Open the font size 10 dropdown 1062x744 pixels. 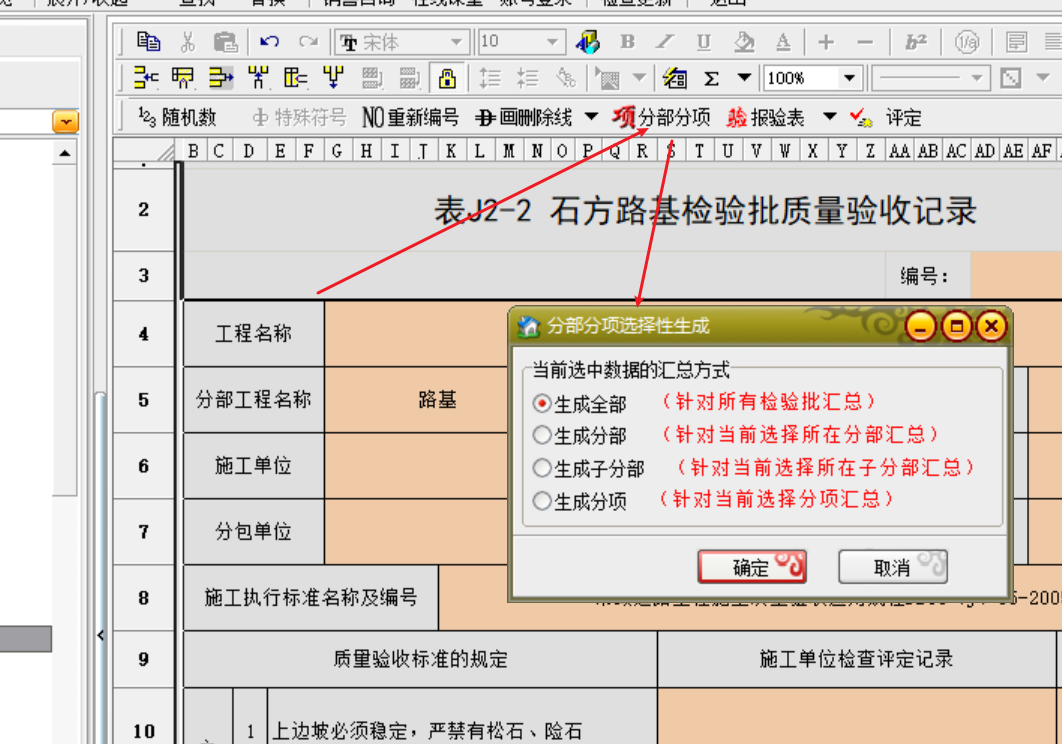pos(553,42)
